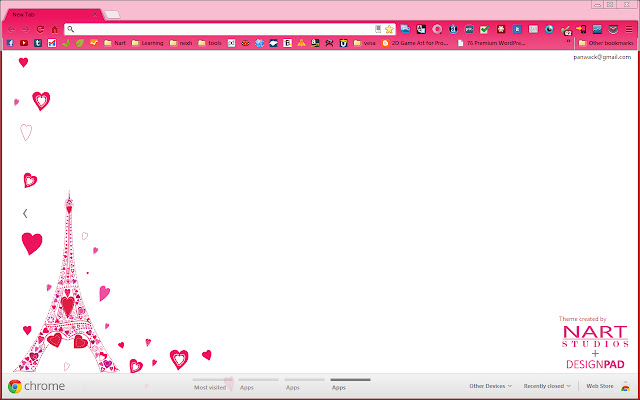Screen dimensions: 640x400
Task: Click the Home button in toolbar
Action: pos(54,29)
